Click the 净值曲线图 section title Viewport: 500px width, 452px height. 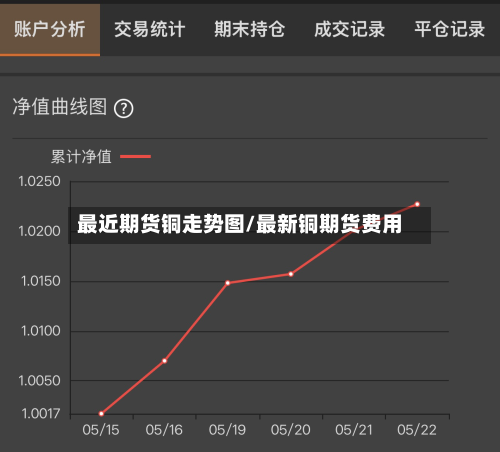(60, 107)
